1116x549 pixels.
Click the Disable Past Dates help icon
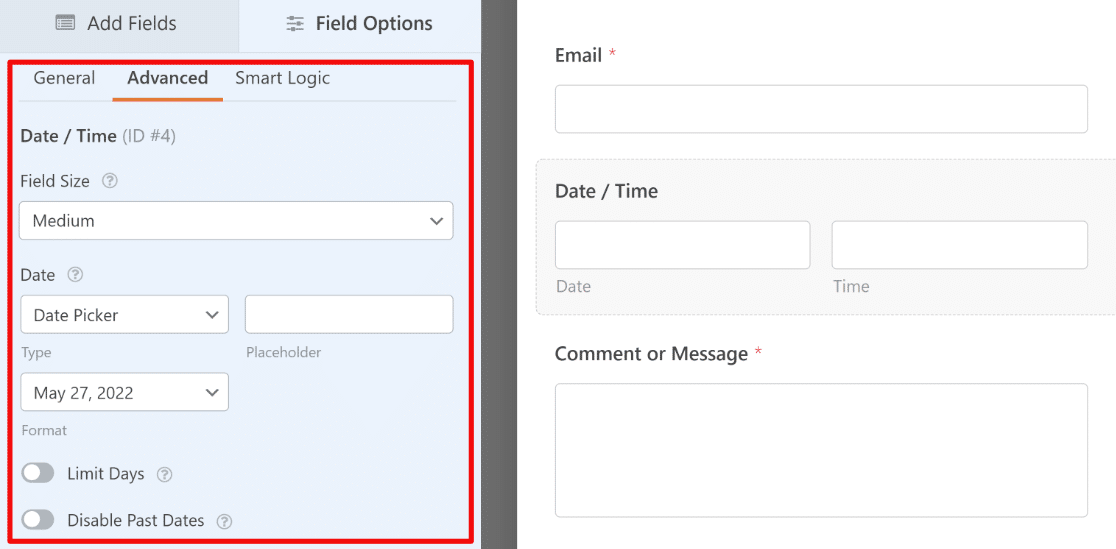point(224,521)
